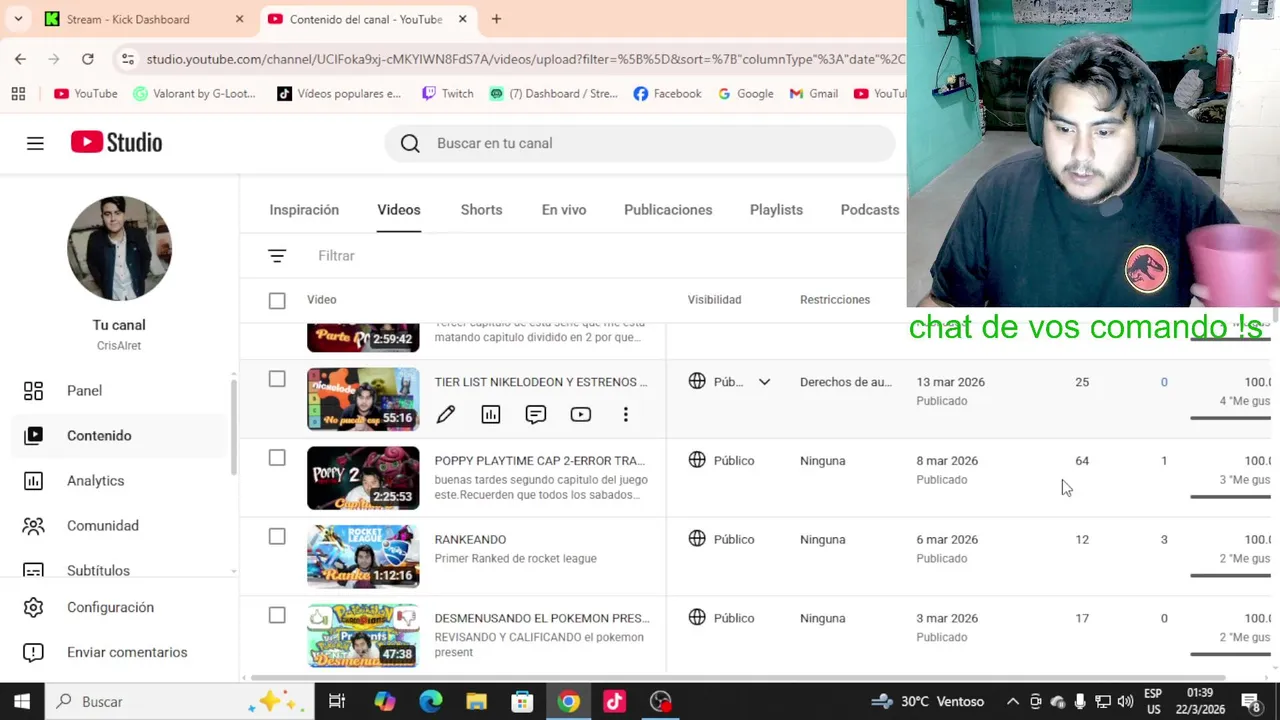Open Windows Start button
This screenshot has height=720, width=1280.
(21, 701)
